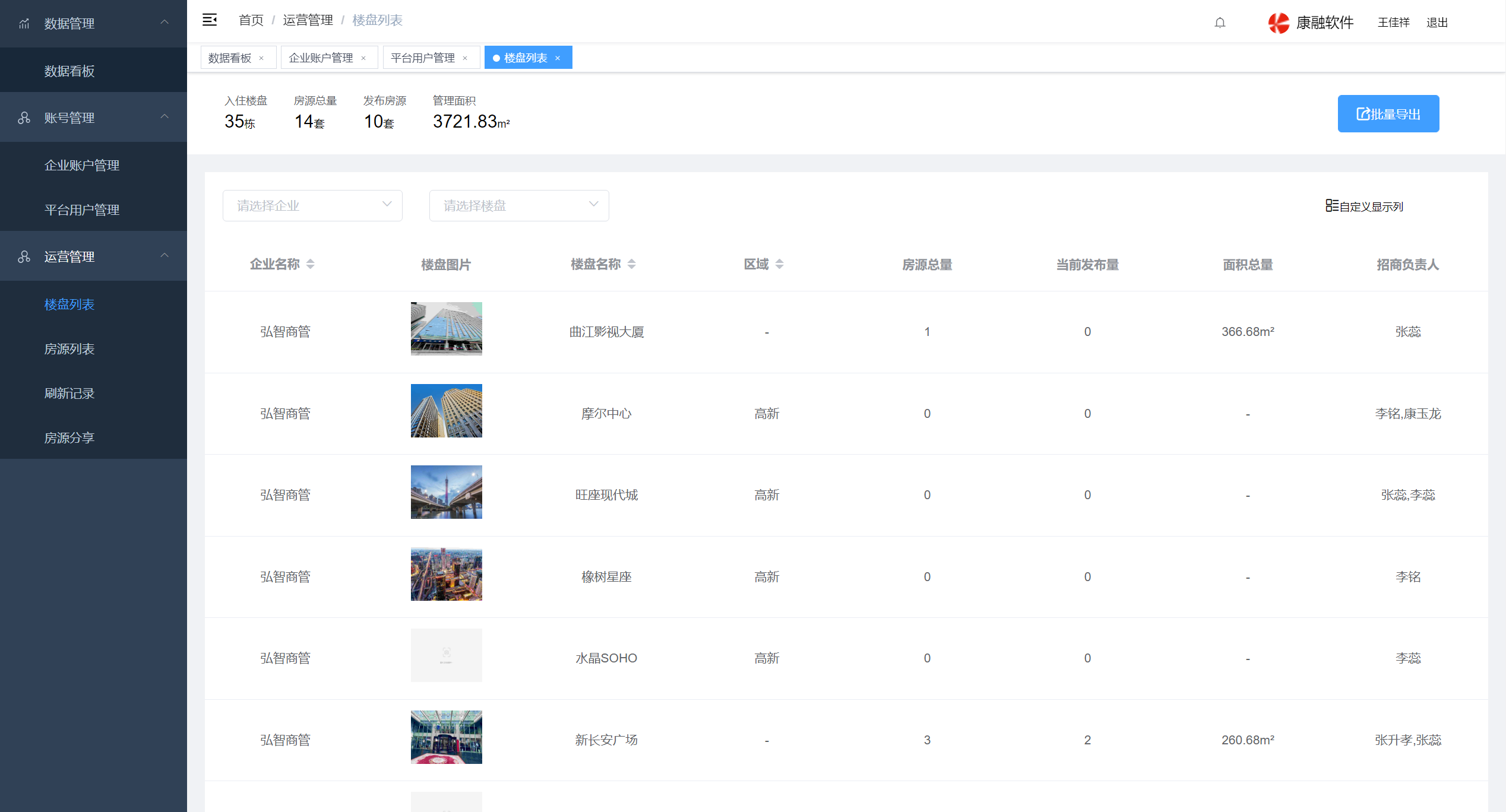Collapse the 数据管理 menu chevron

(x=164, y=23)
